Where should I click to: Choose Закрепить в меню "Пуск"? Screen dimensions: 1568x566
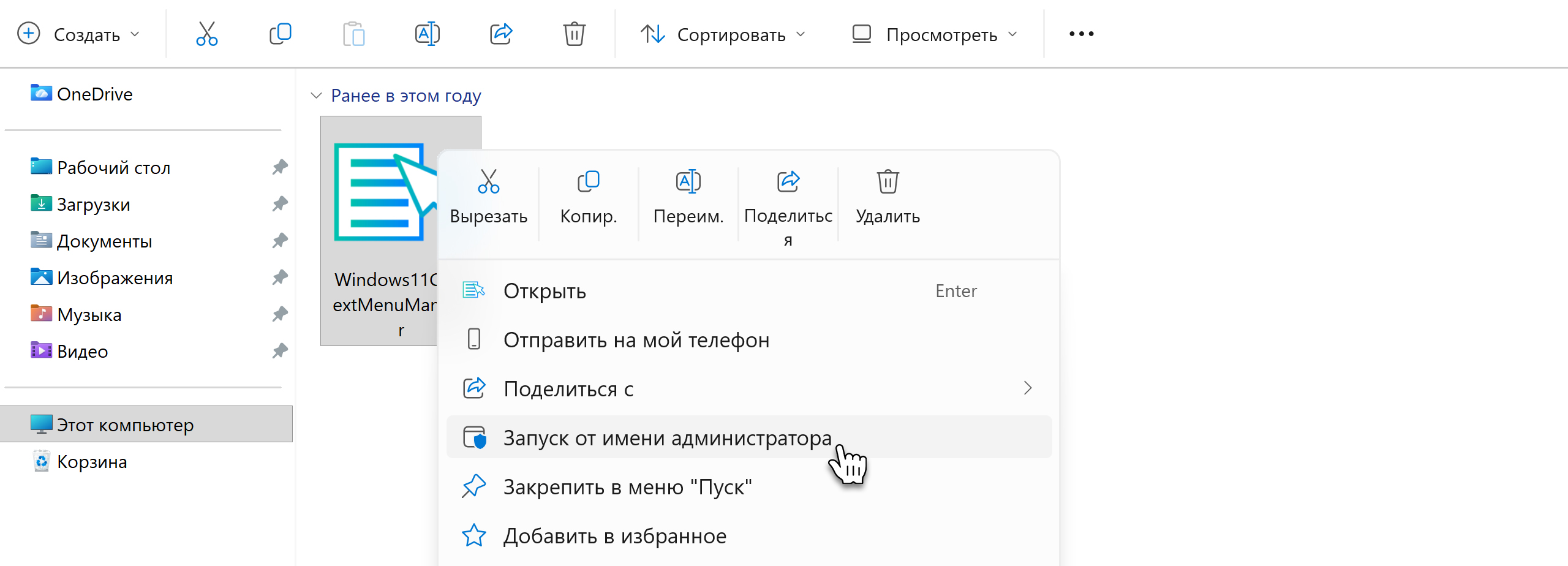tap(749, 486)
